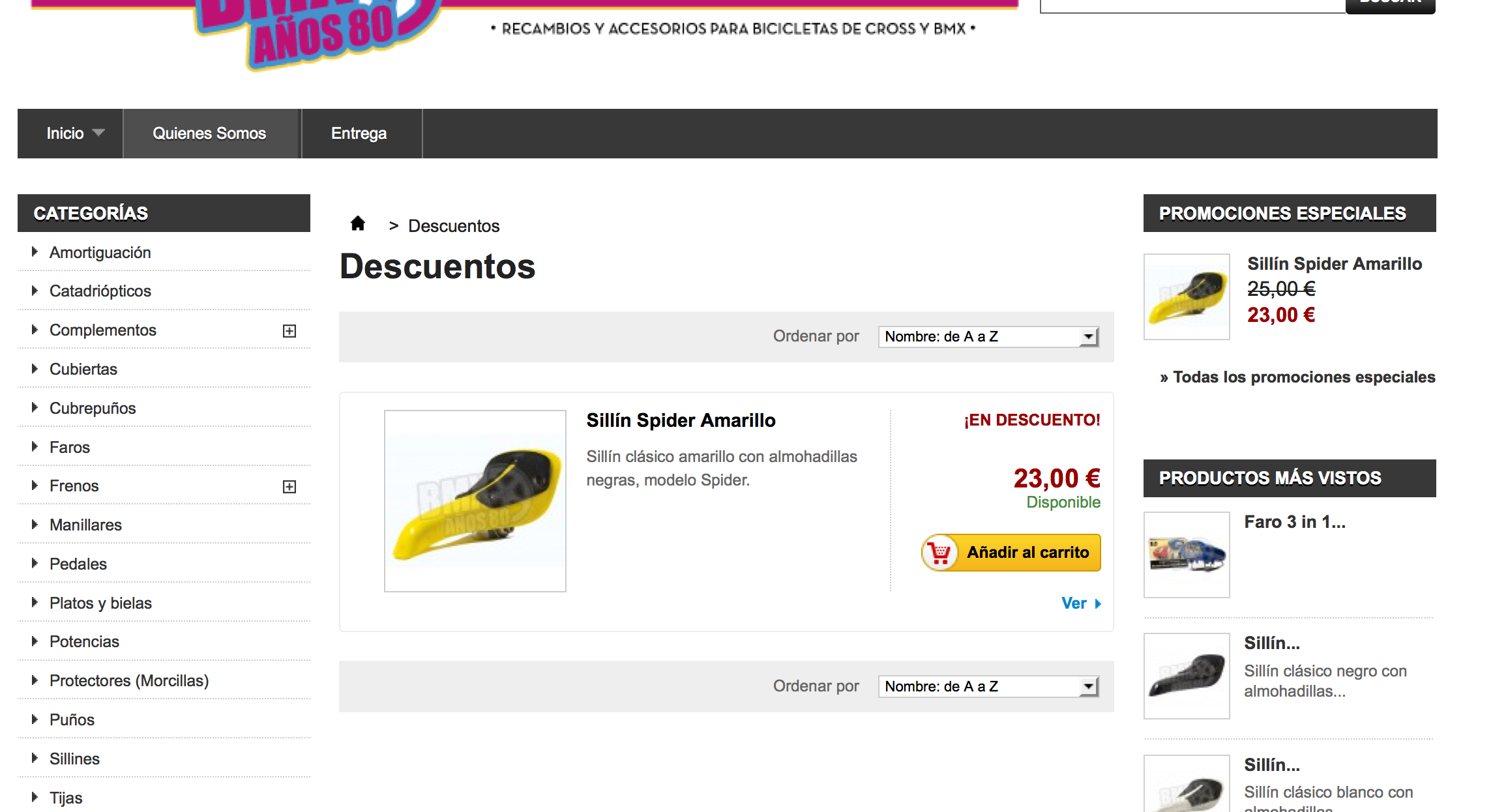The height and width of the screenshot is (812, 1493).
Task: Open the black Sillín product thumbnail
Action: 1187,676
